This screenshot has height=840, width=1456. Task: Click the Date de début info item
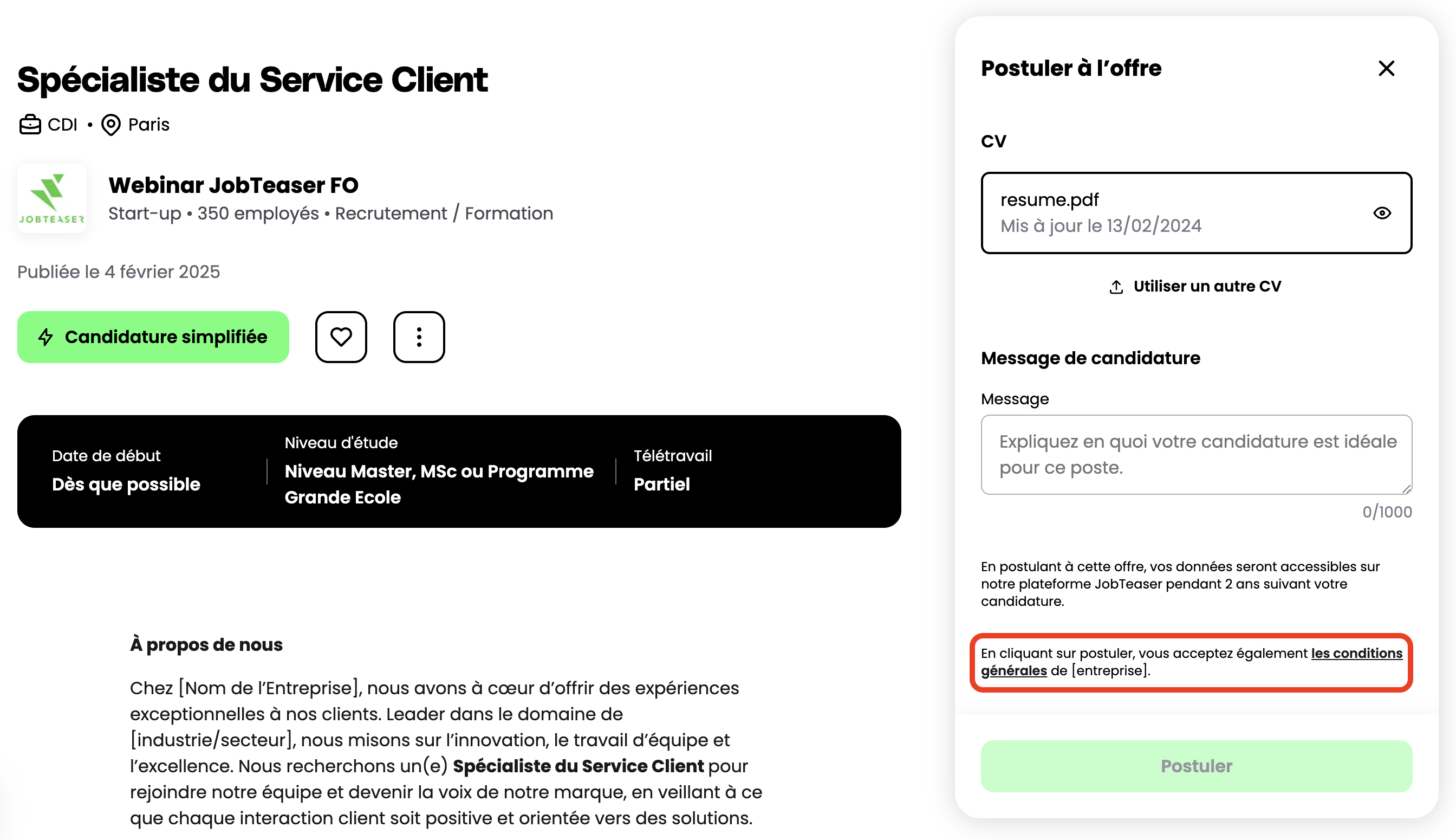point(126,470)
